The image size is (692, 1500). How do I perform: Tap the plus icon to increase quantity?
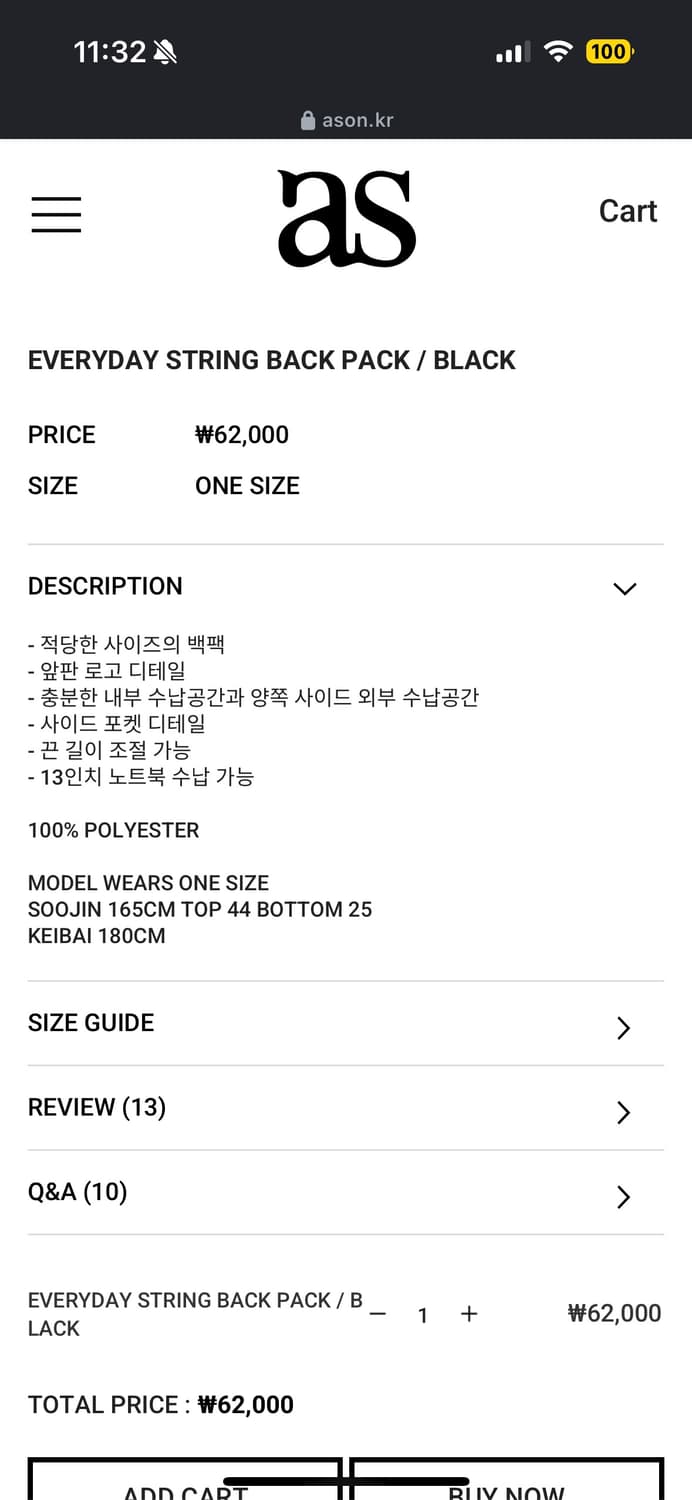coord(469,1314)
